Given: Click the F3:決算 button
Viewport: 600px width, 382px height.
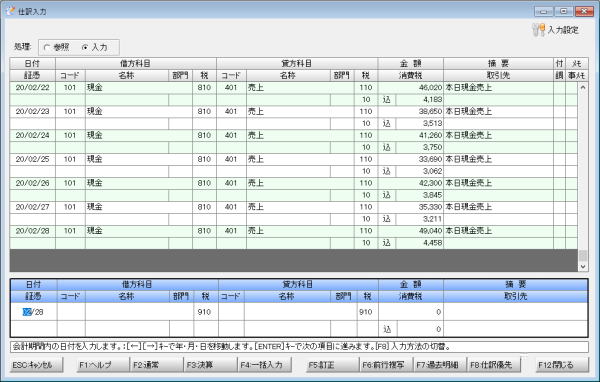Looking at the screenshot, I should point(211,365).
